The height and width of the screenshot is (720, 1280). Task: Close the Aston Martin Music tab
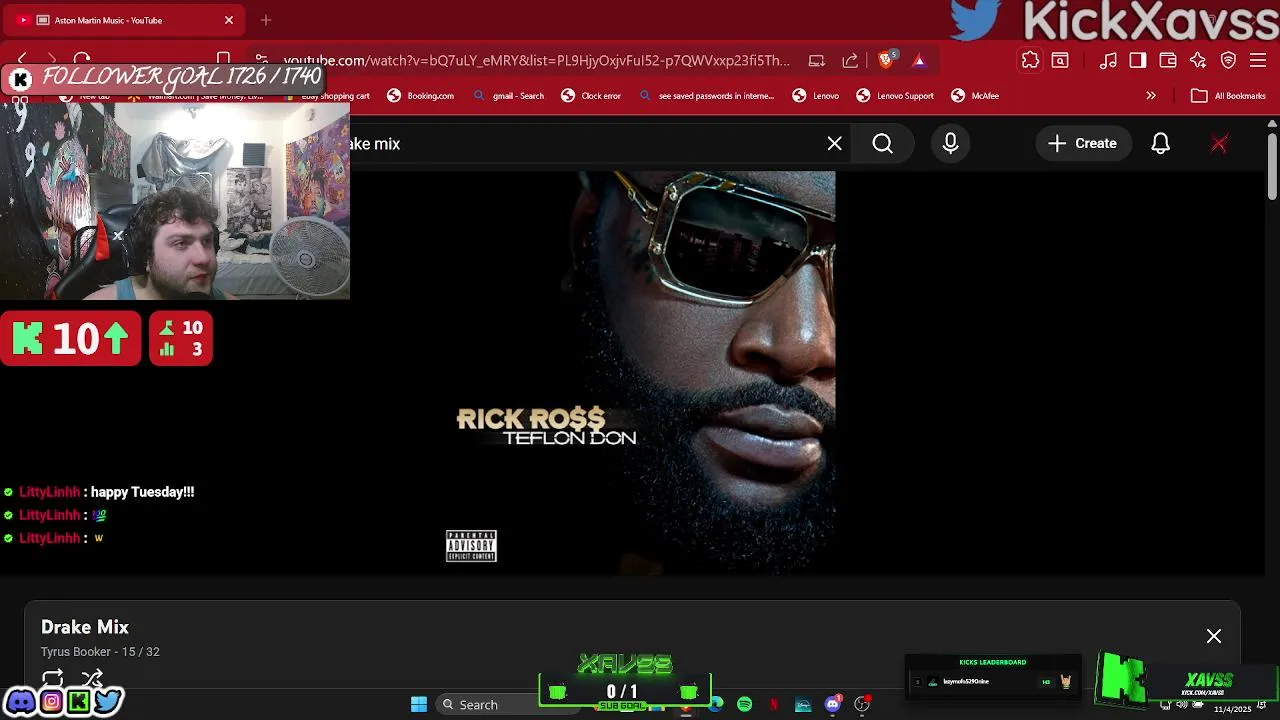229,20
